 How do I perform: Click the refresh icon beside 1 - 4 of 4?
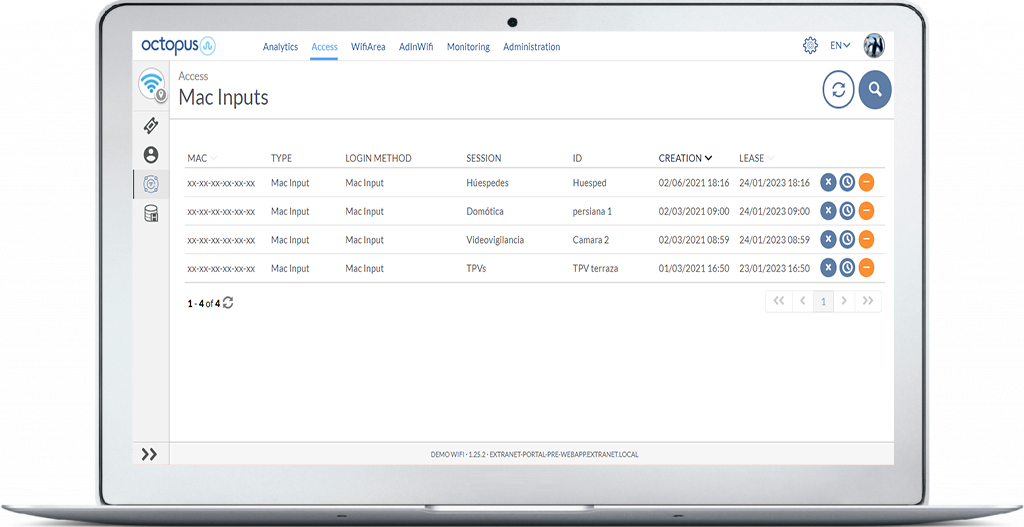[x=228, y=302]
